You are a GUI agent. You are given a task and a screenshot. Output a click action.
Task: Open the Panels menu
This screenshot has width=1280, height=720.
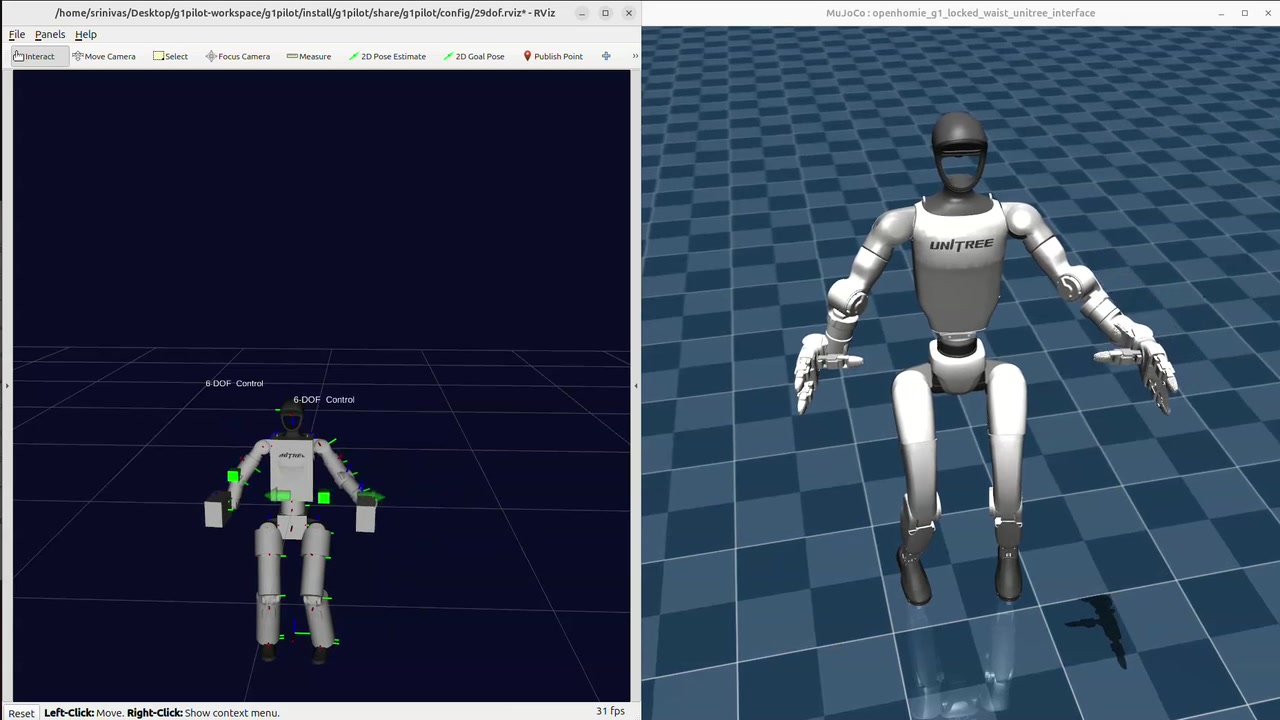click(50, 34)
